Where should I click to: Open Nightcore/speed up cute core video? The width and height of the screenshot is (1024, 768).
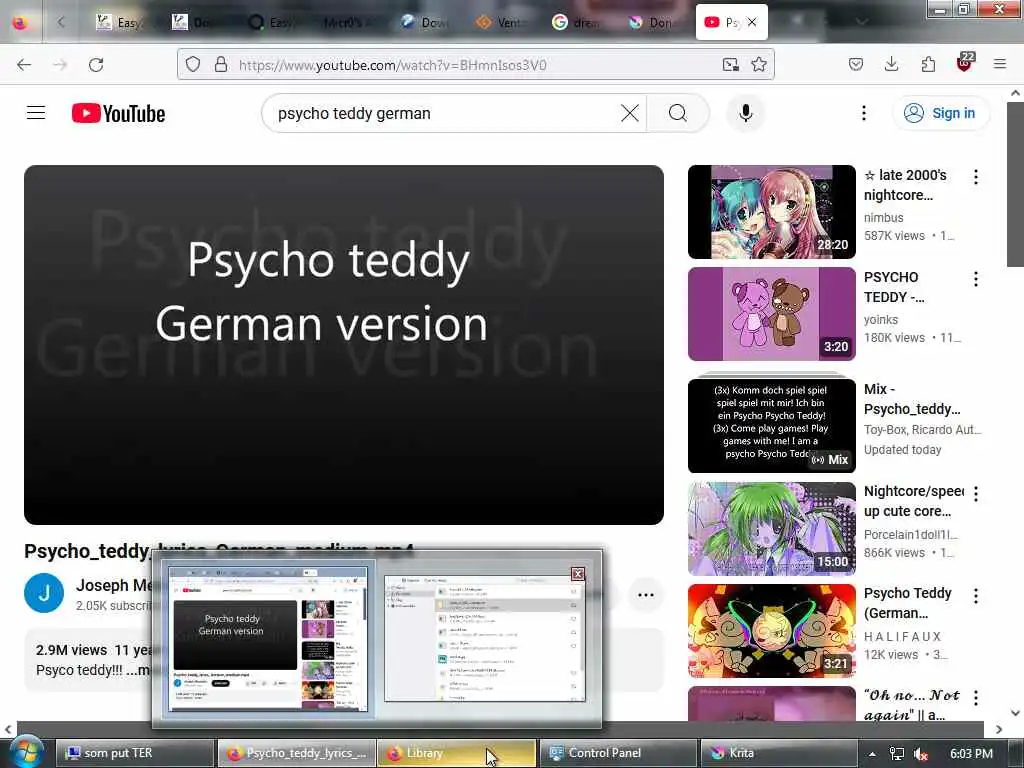point(771,528)
